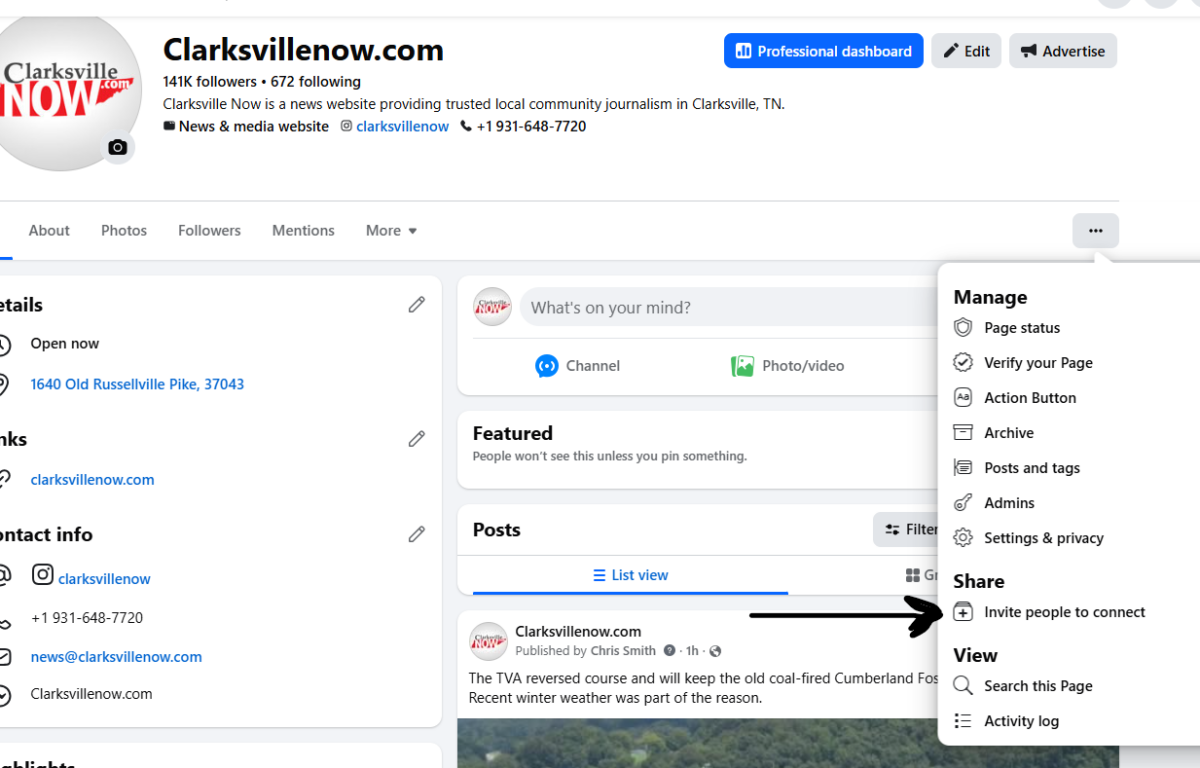
Task: Open three-dots page options button
Action: coord(1095,231)
